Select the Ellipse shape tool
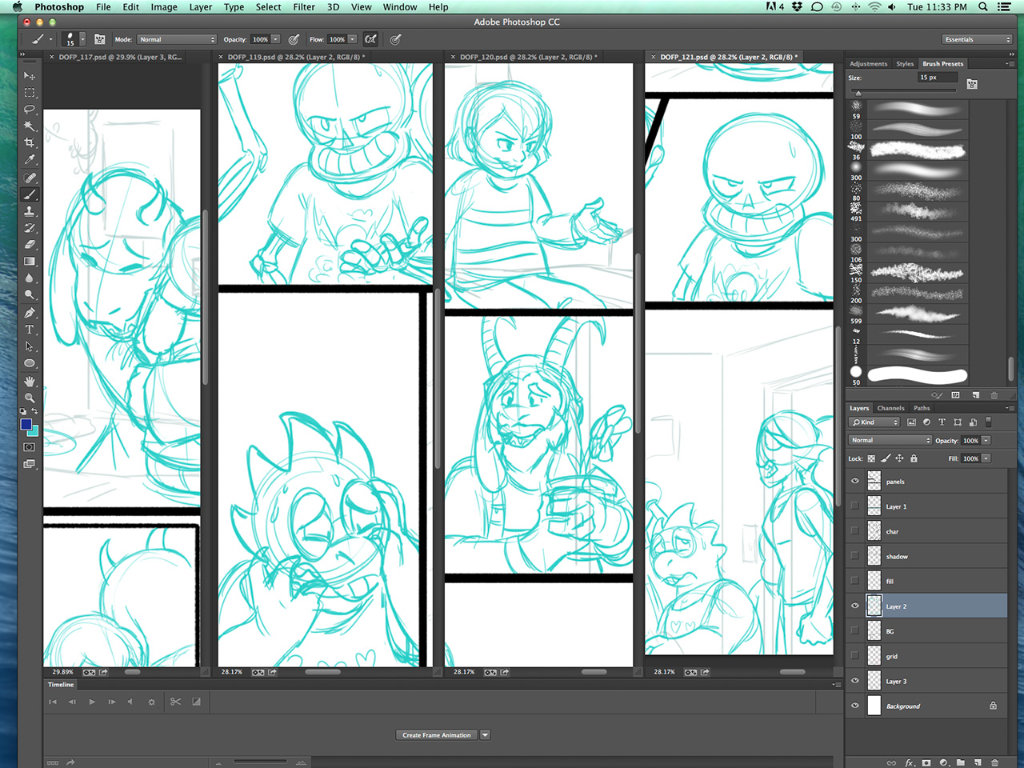 [x=29, y=364]
